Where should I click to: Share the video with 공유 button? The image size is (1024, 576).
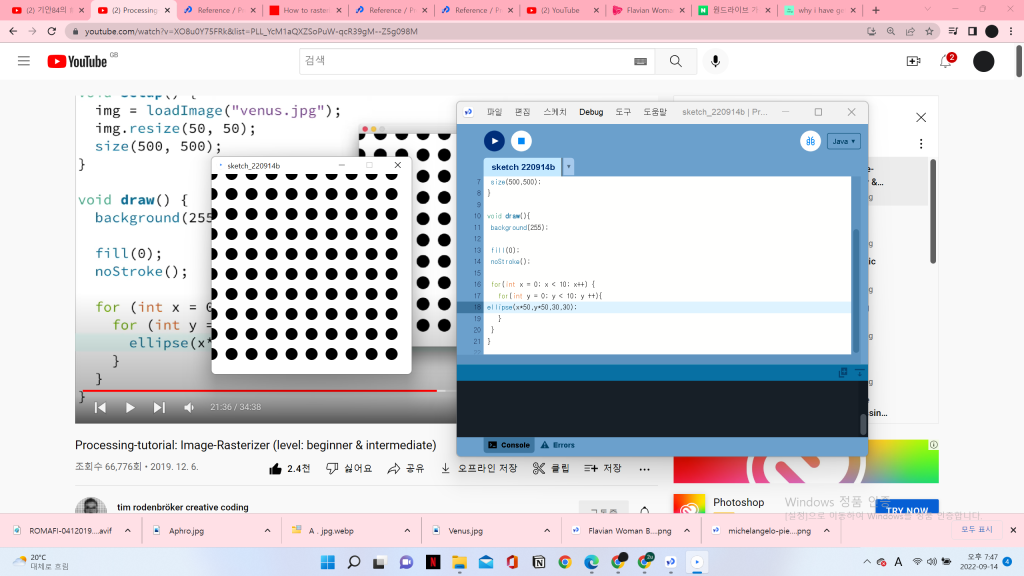coord(406,469)
